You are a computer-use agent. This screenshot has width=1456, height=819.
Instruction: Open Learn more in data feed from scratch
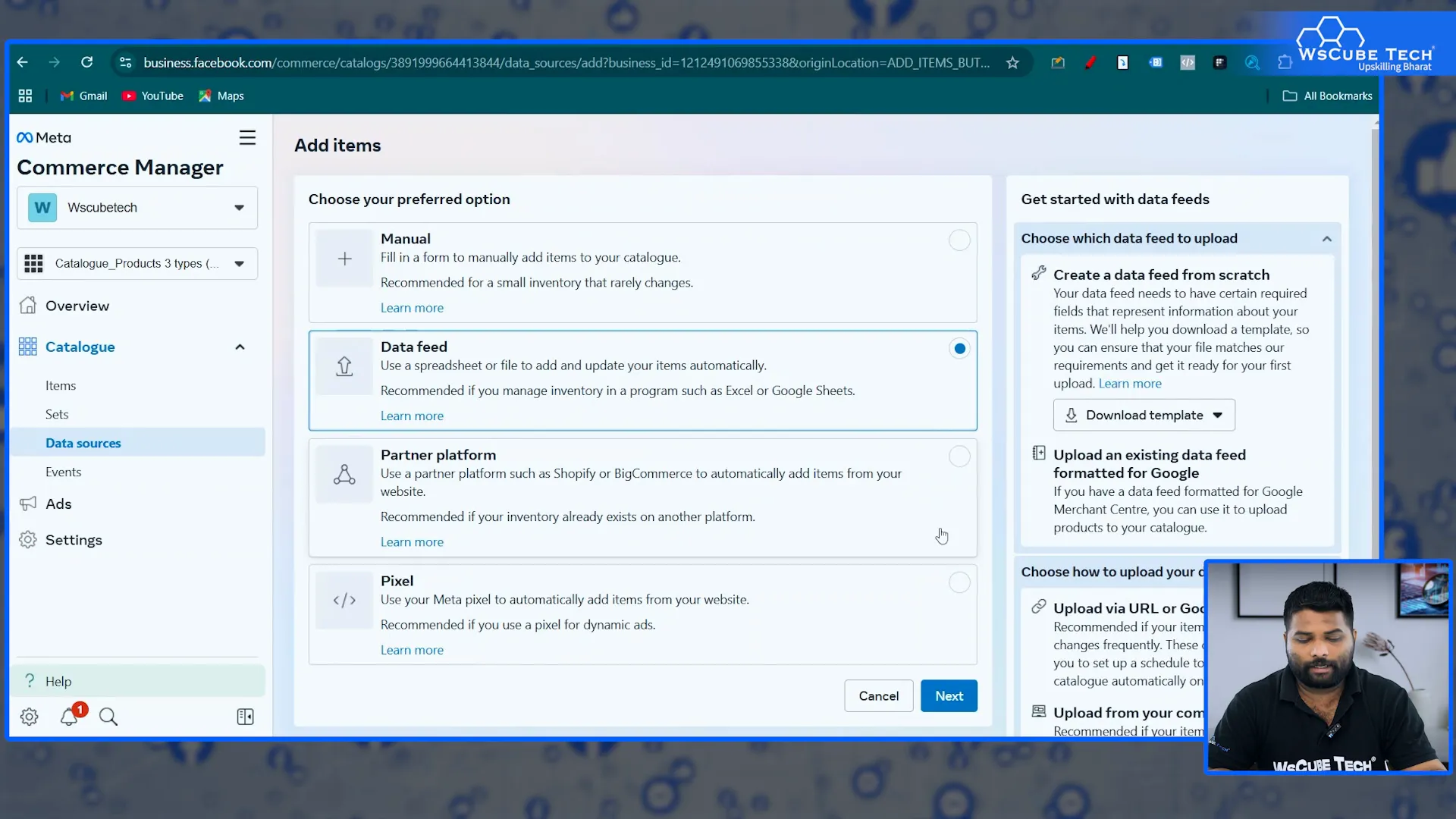(x=1130, y=384)
